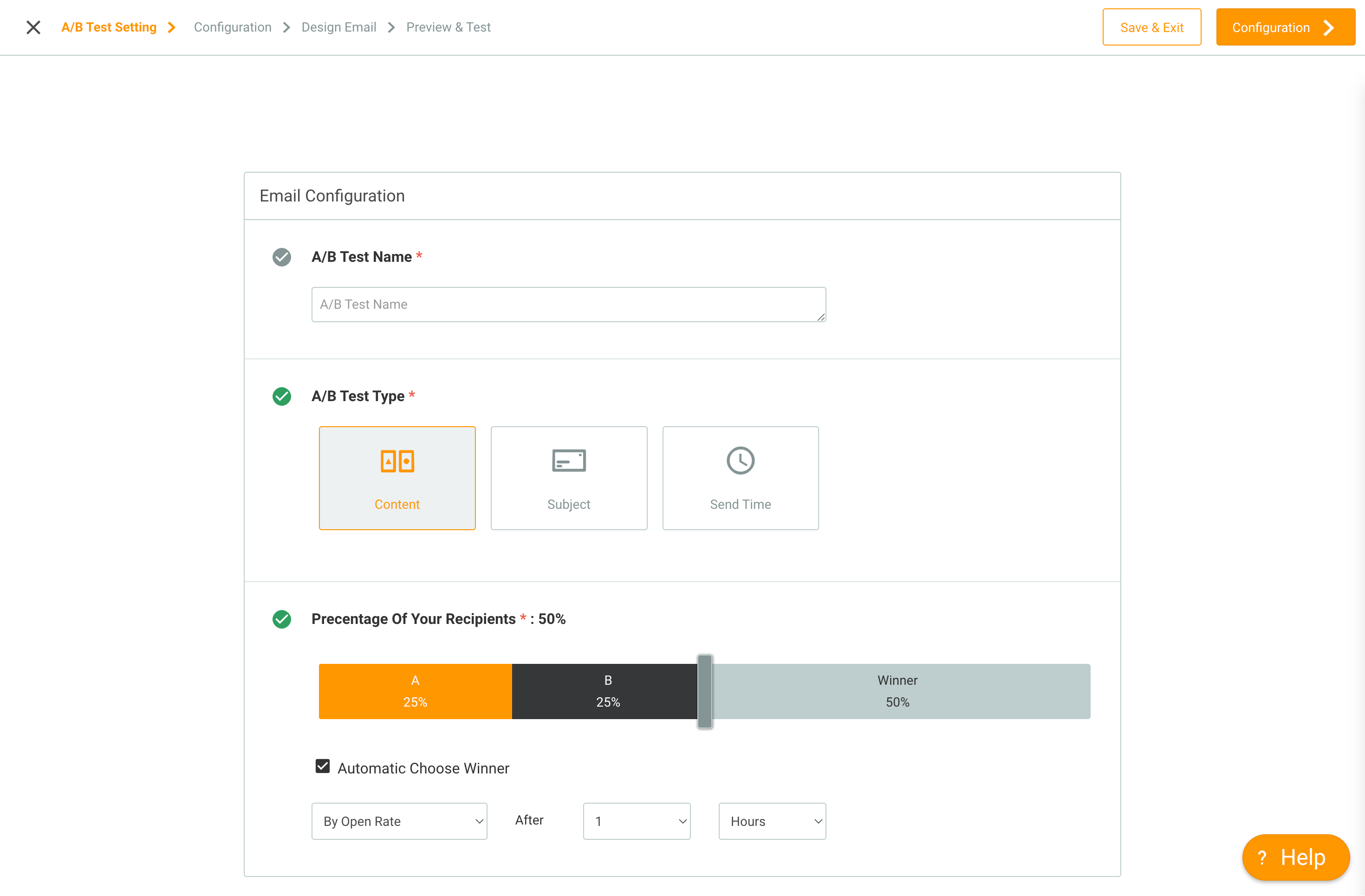
Task: Select the Content test type icon
Action: pyautogui.click(x=397, y=461)
